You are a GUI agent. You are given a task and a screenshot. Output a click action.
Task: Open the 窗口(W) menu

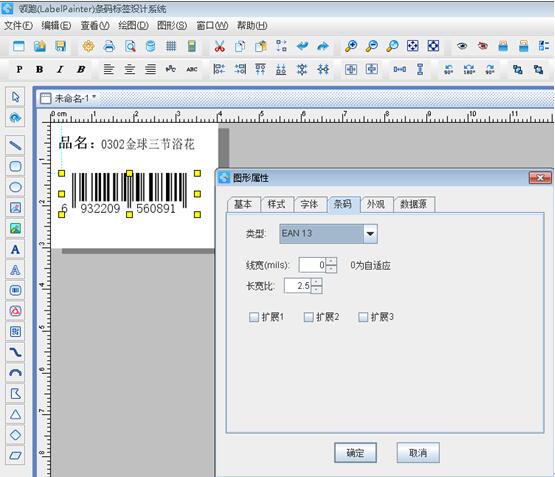(x=212, y=25)
